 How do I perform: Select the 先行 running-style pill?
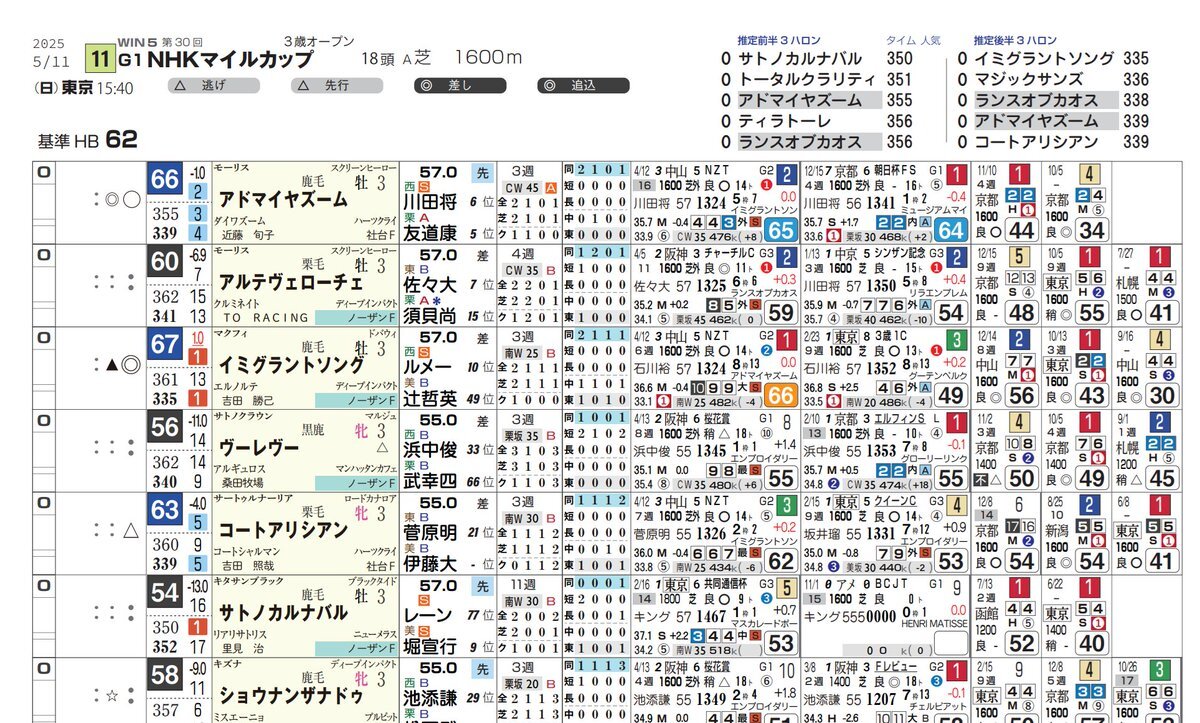pyautogui.click(x=337, y=86)
